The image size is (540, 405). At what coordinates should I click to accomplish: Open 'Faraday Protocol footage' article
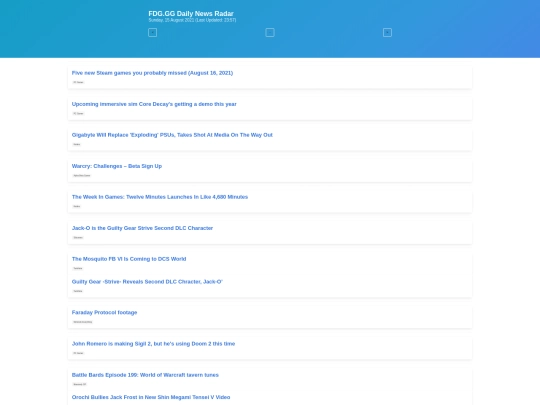click(104, 312)
